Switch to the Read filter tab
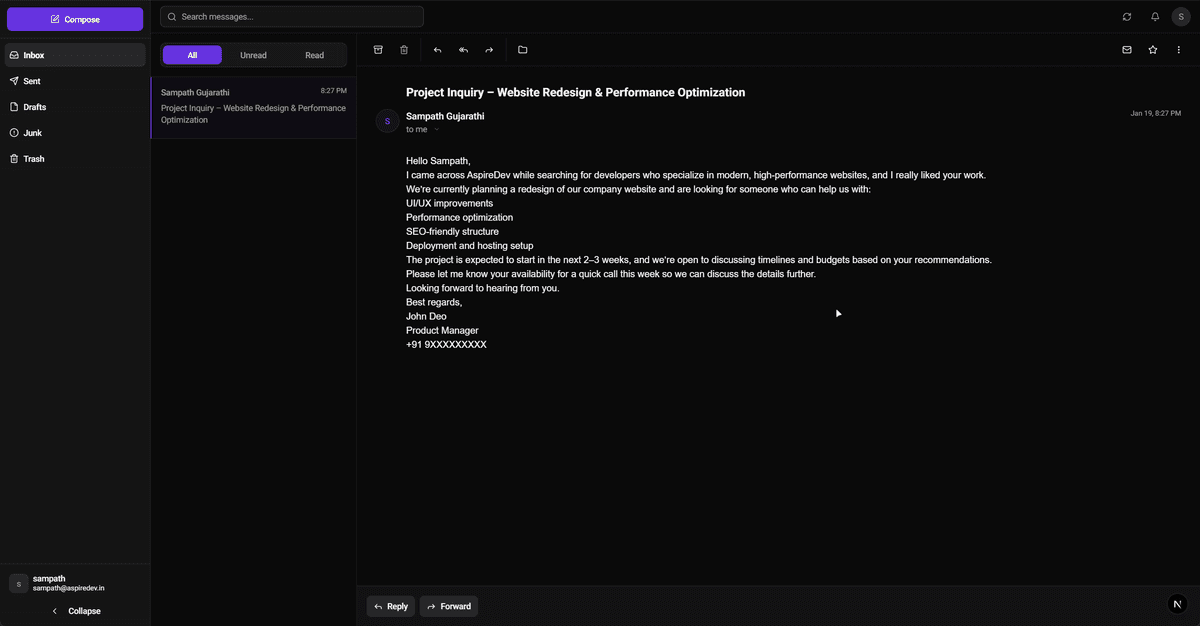 [x=314, y=55]
